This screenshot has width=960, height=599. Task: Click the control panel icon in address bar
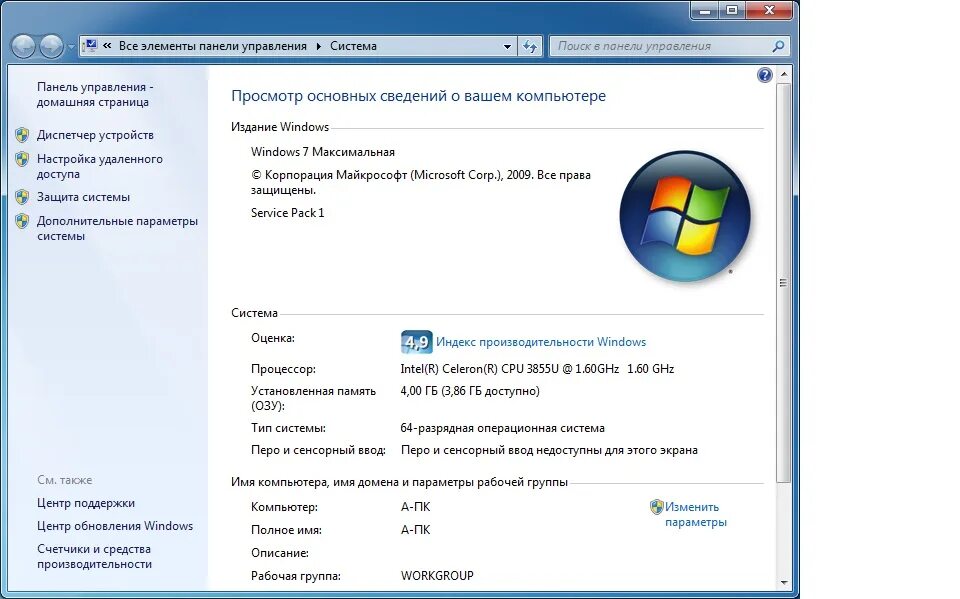(91, 45)
